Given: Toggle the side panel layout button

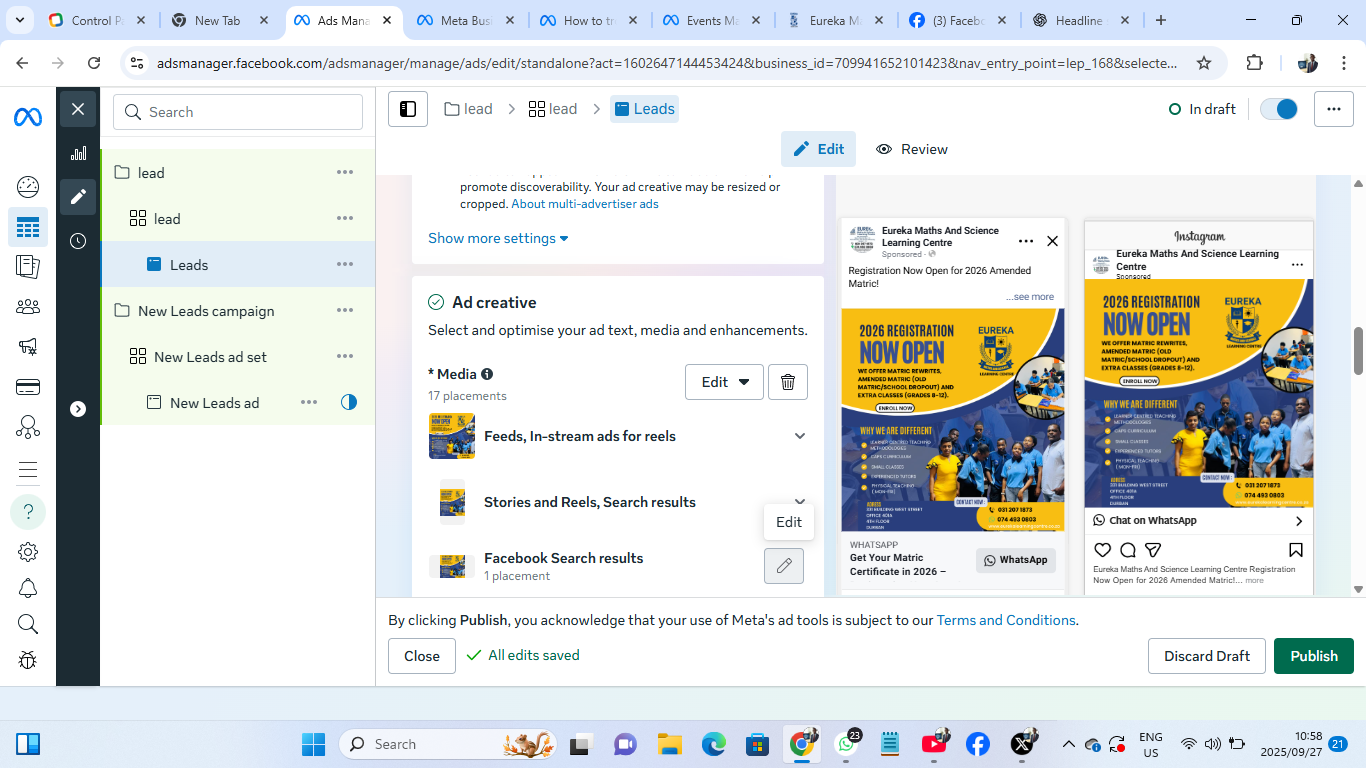Looking at the screenshot, I should (408, 109).
